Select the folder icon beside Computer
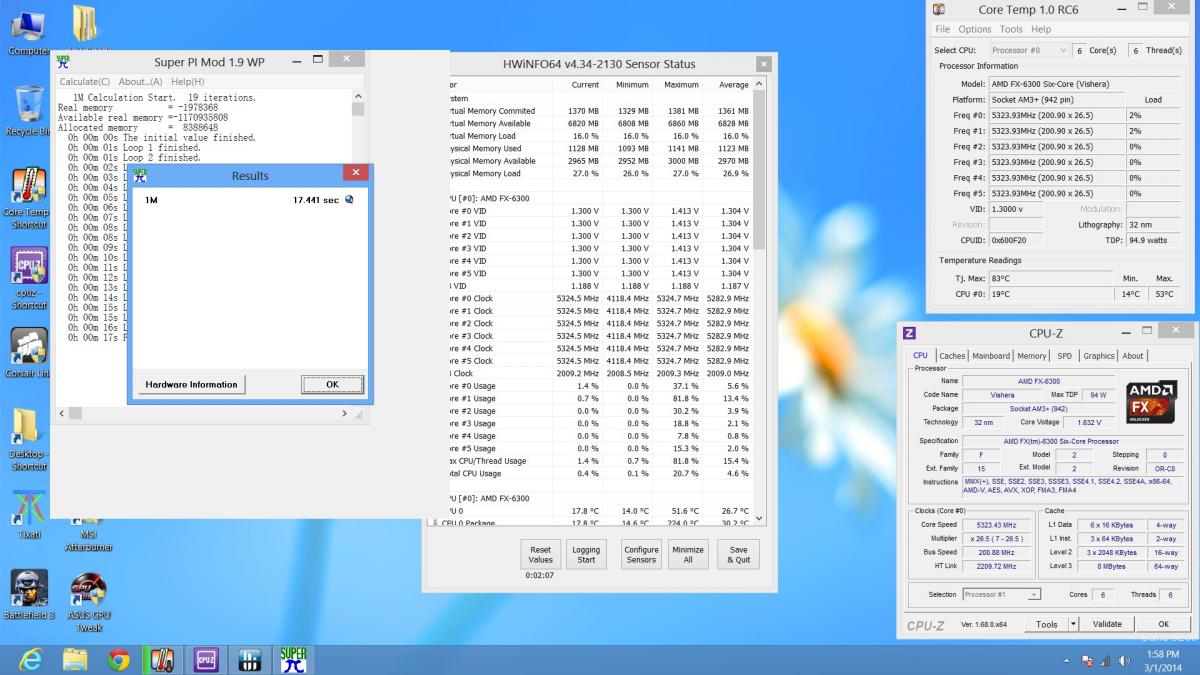Screen dimensions: 1200x675 tap(86, 24)
